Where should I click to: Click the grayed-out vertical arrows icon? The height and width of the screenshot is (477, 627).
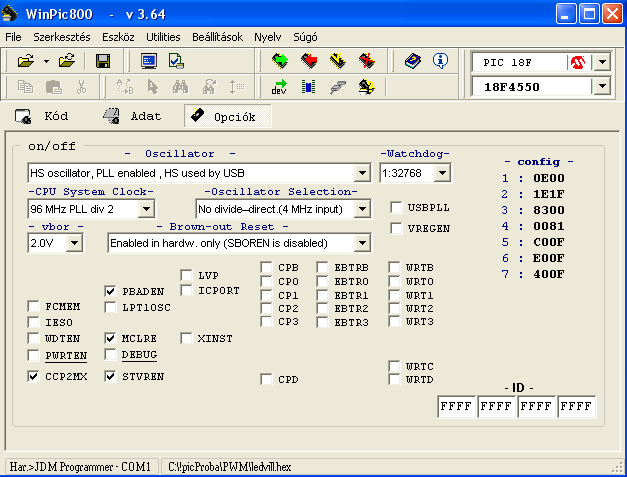pos(237,86)
